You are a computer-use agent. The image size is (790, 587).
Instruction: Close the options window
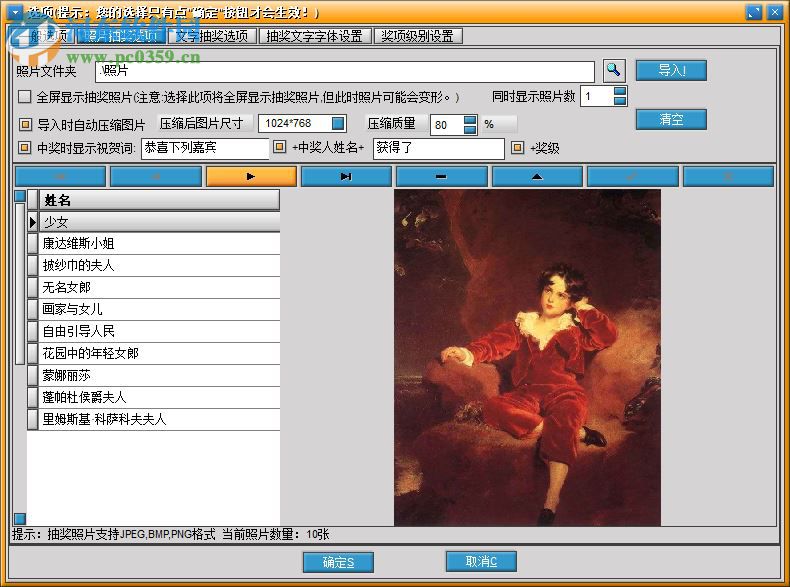(774, 12)
